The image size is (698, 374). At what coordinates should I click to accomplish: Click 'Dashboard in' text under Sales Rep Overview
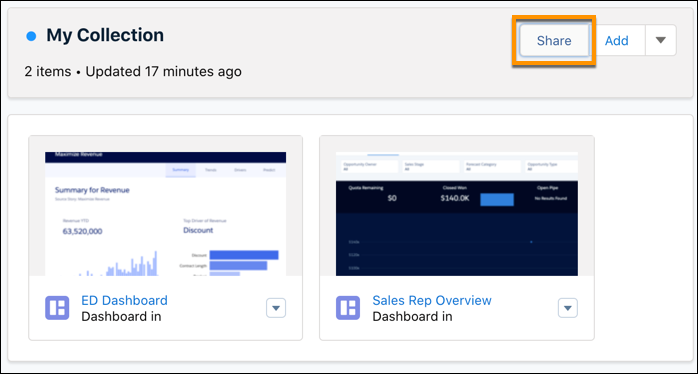(x=412, y=317)
